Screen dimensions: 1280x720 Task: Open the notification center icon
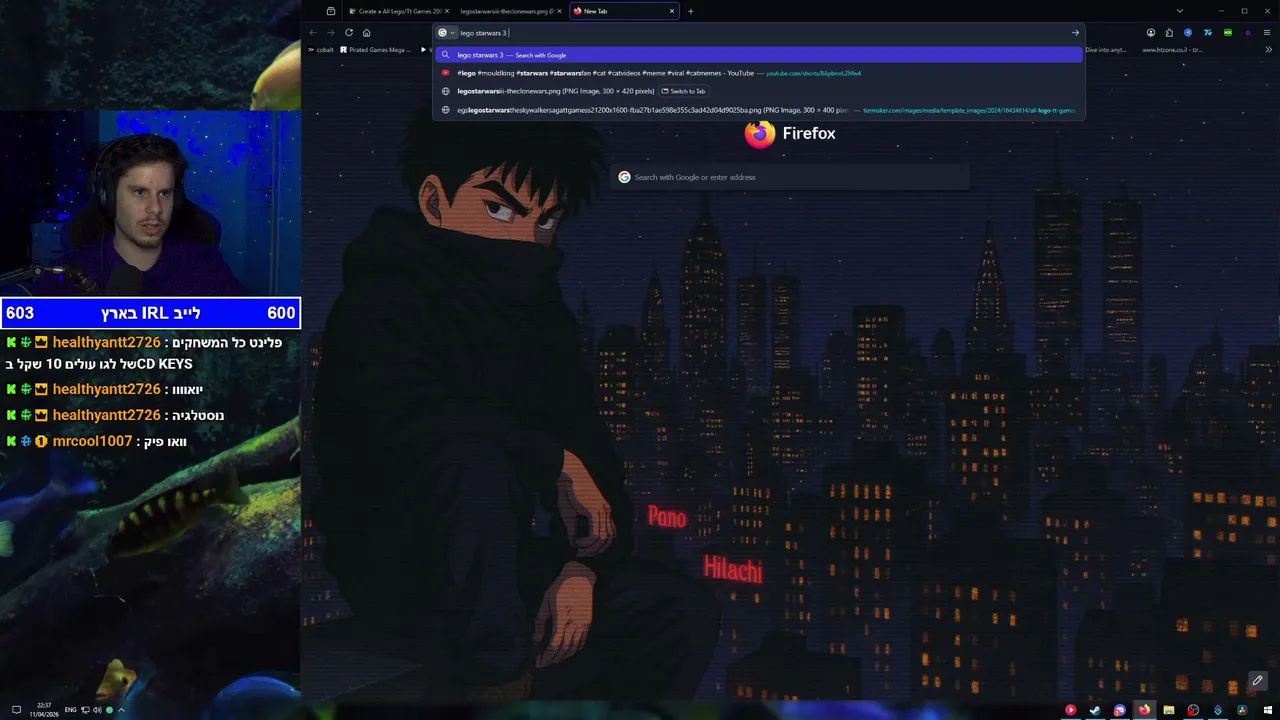[16, 710]
